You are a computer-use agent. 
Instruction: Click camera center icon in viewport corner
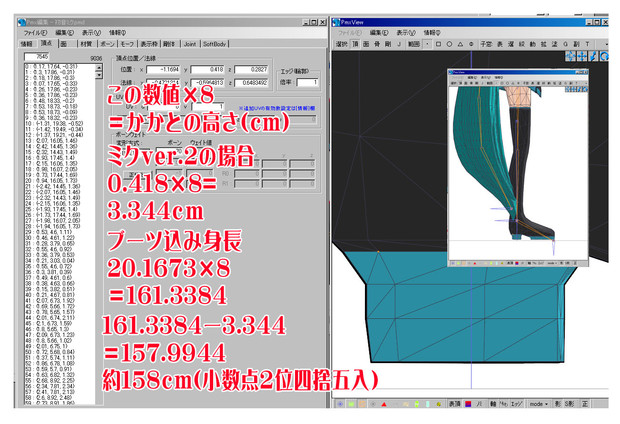tap(571, 56)
